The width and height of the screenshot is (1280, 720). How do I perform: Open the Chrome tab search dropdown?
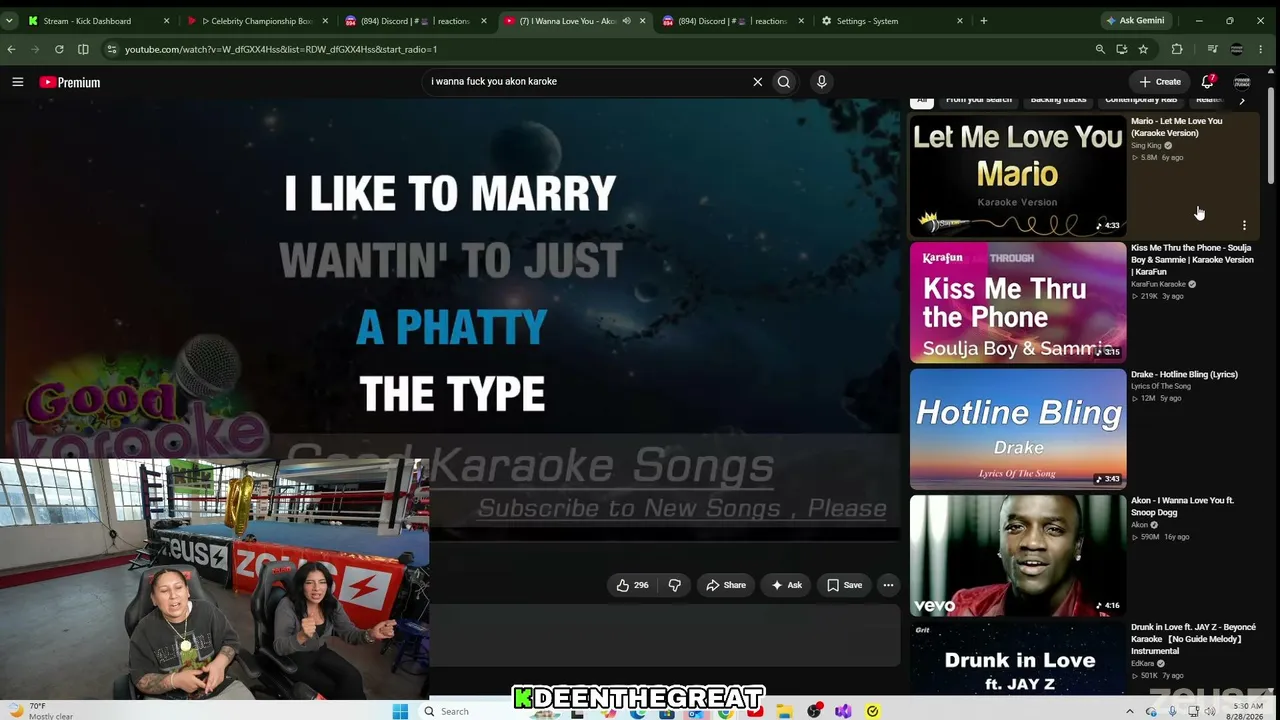click(11, 21)
